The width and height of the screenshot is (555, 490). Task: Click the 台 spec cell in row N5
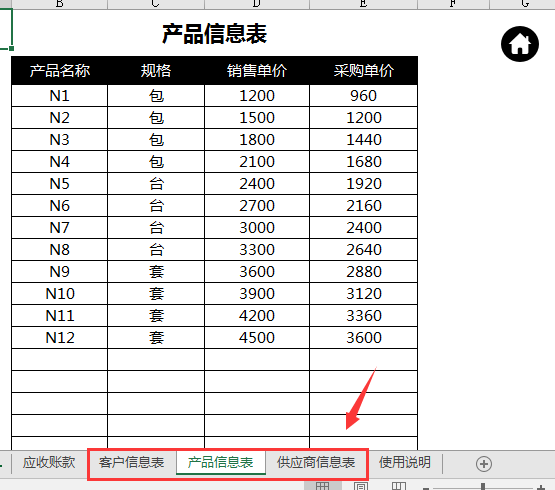156,183
